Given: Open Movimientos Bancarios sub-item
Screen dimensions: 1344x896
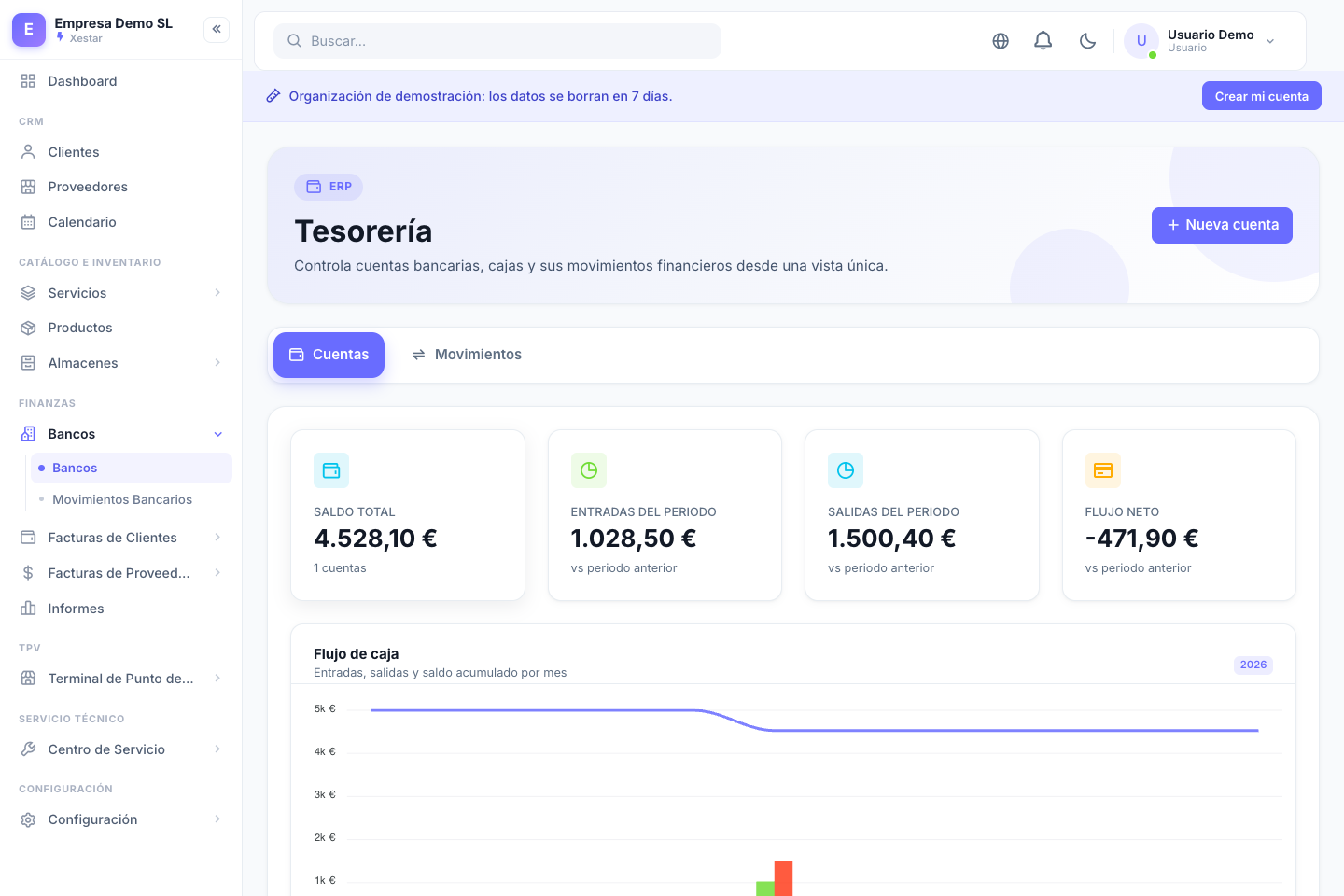Looking at the screenshot, I should point(132,499).
